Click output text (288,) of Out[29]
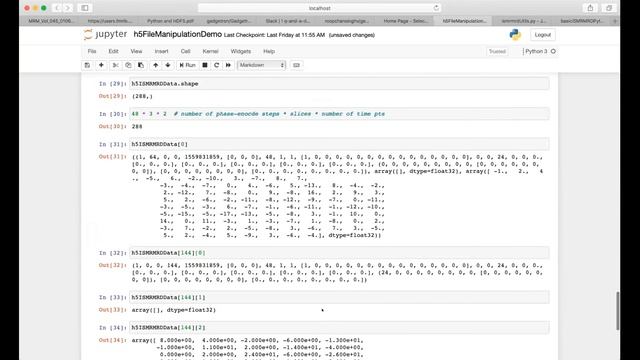This screenshot has height=360, width=640. 142,96
